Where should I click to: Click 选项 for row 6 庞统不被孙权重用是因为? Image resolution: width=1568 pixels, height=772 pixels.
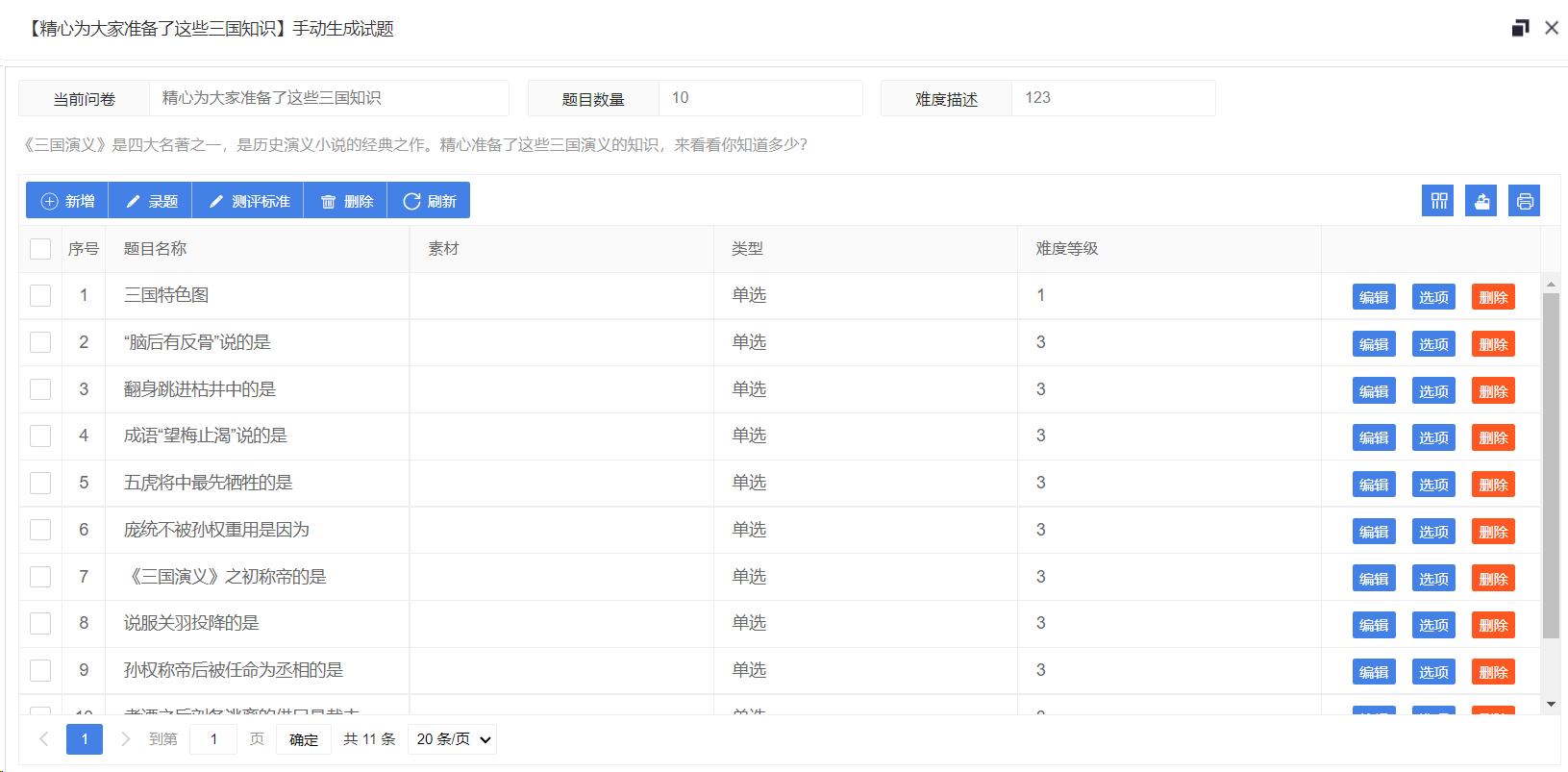pyautogui.click(x=1433, y=532)
